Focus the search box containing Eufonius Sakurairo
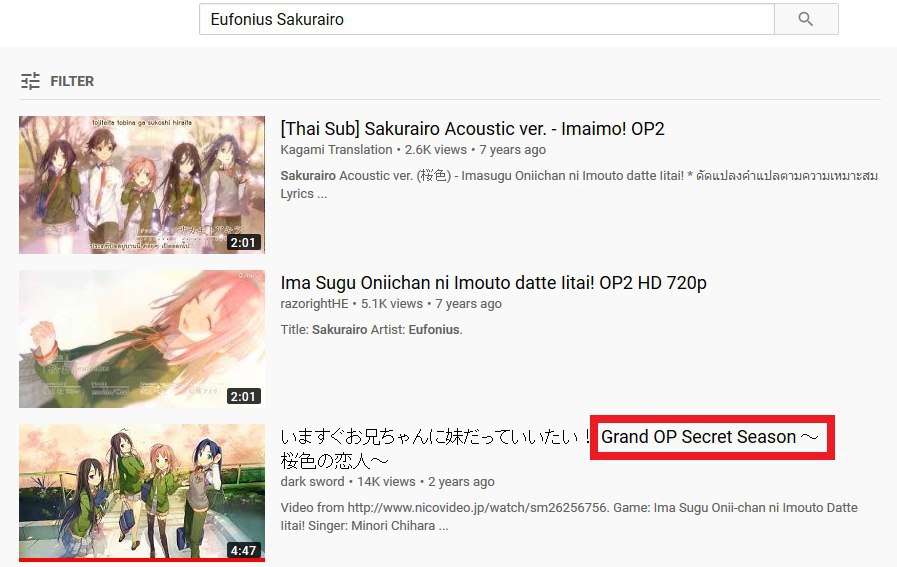 tap(487, 19)
